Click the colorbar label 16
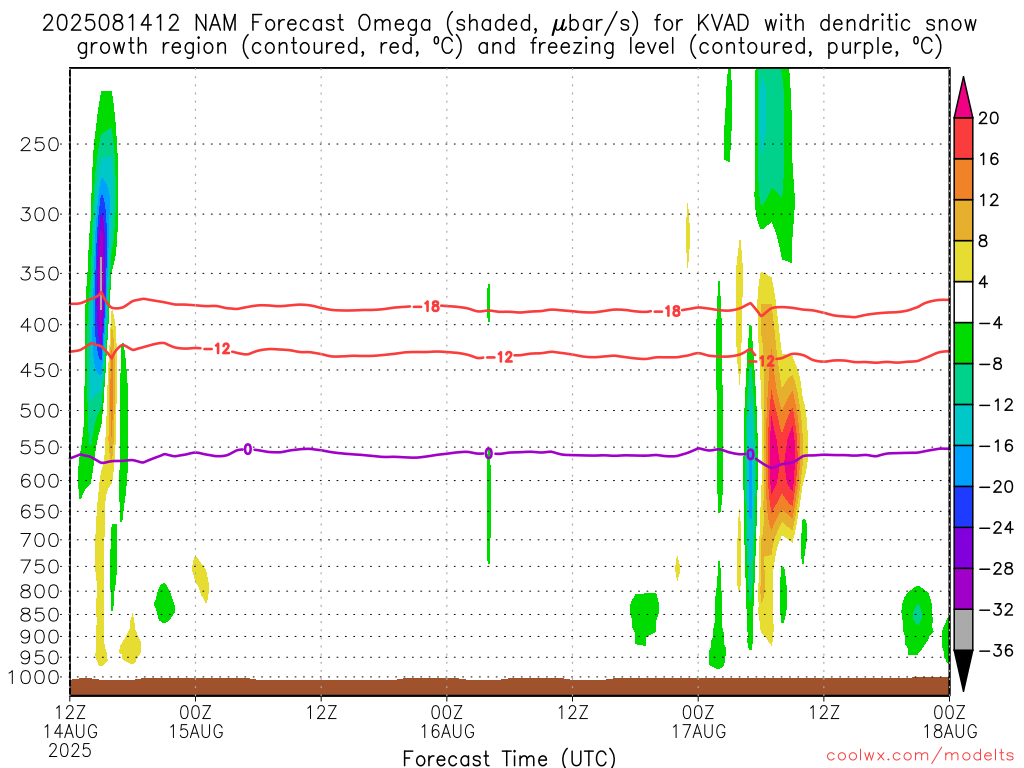The width and height of the screenshot is (1024, 768). point(989,159)
